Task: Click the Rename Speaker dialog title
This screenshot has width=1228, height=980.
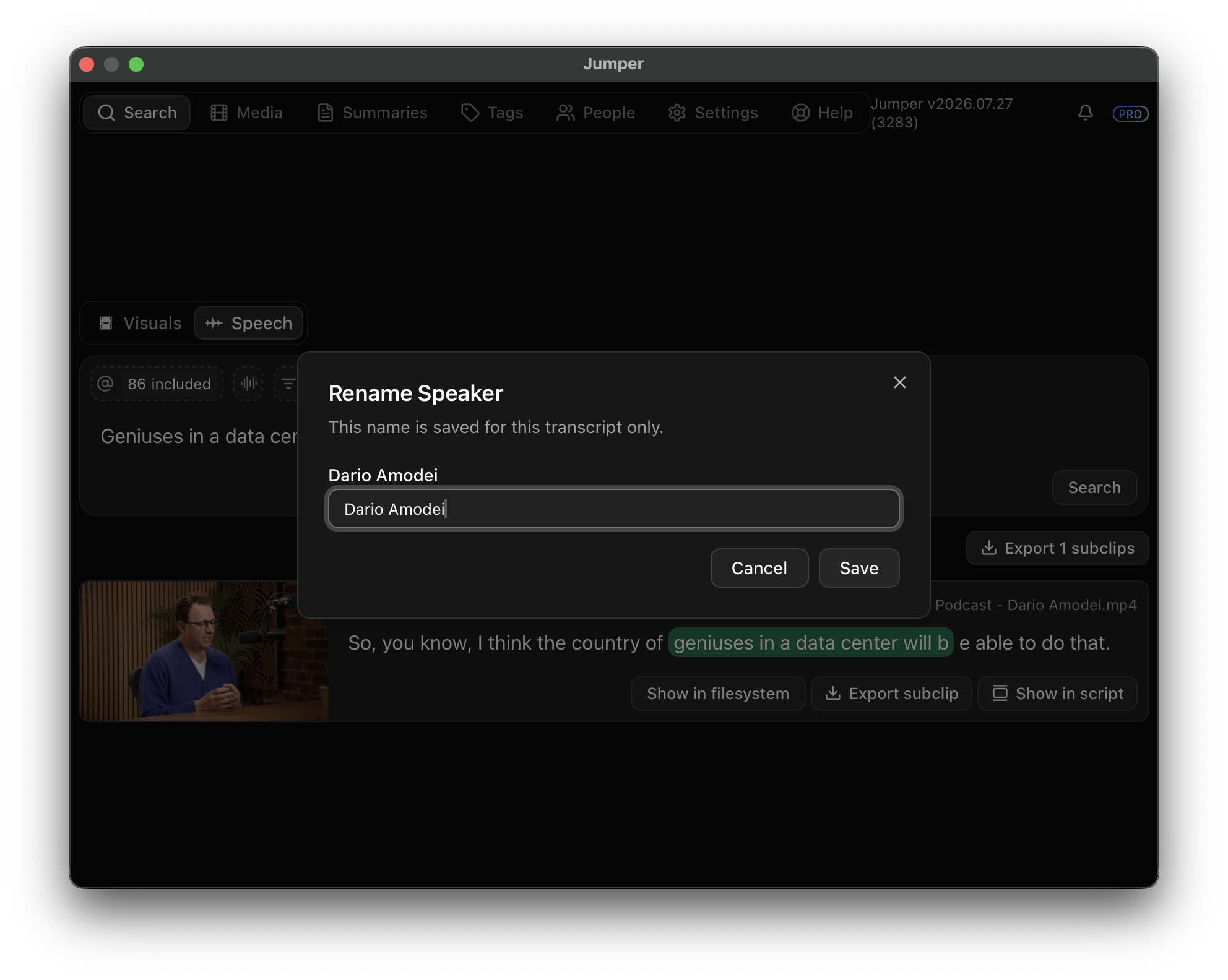Action: tap(415, 393)
